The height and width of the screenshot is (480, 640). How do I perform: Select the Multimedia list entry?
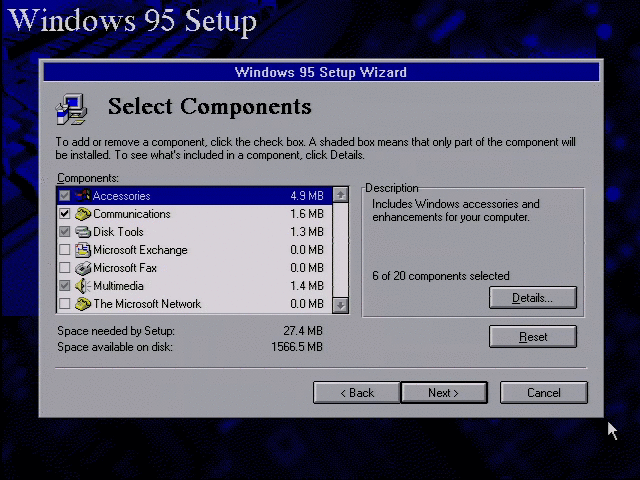pos(194,286)
